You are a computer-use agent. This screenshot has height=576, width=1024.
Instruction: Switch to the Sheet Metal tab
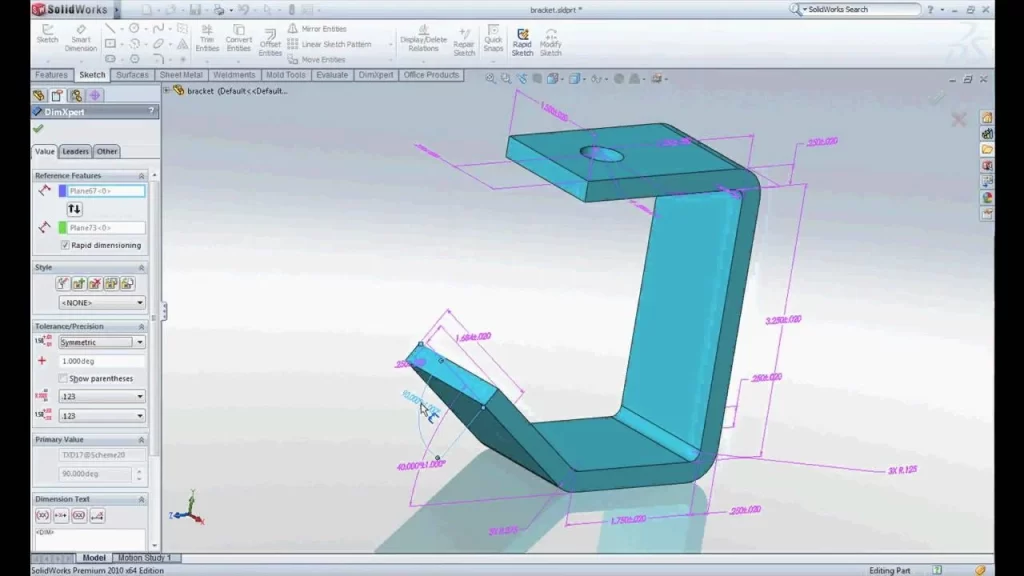(x=181, y=74)
